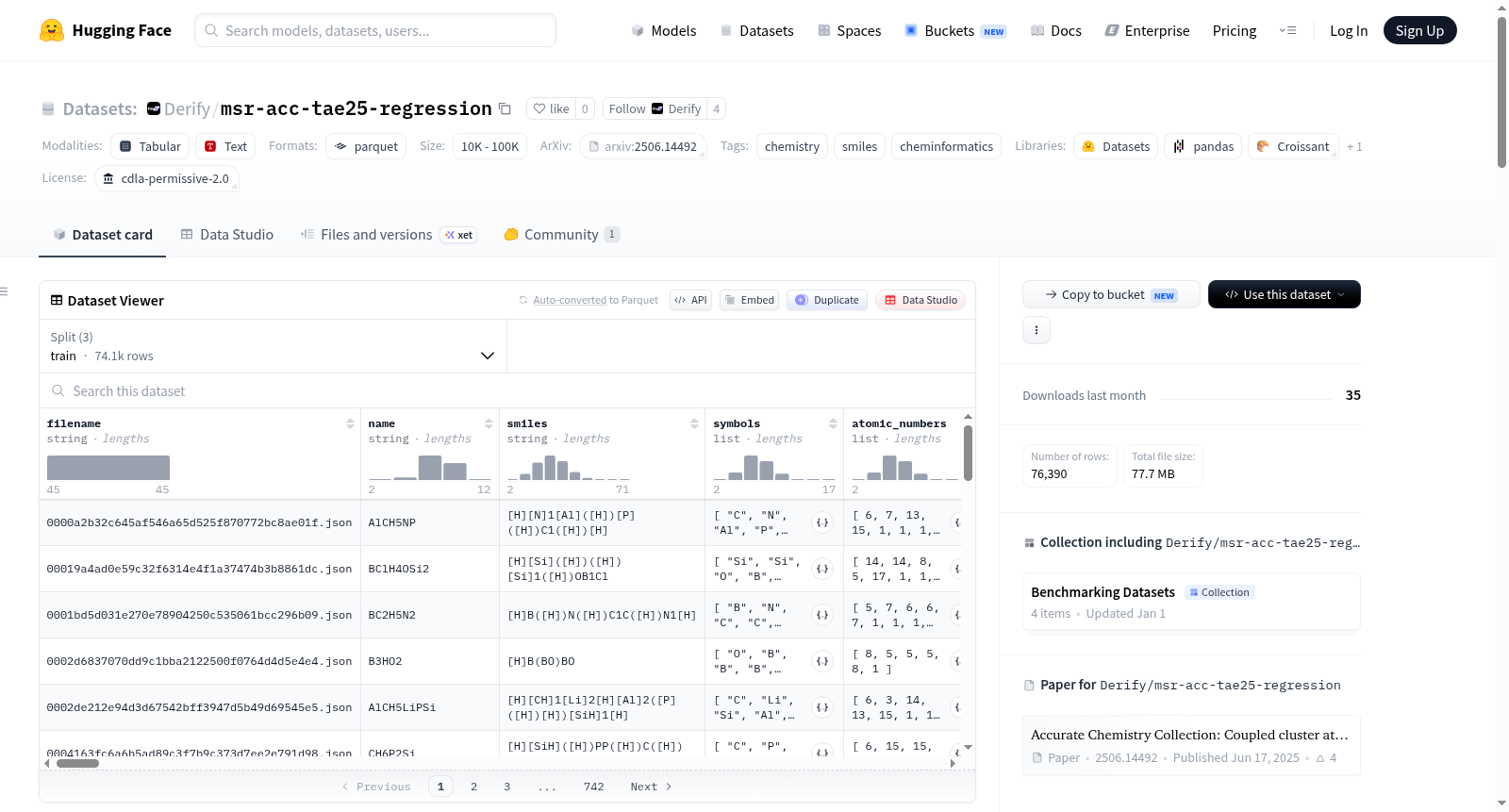Sort the symbols column
1509x812 pixels.
click(833, 424)
